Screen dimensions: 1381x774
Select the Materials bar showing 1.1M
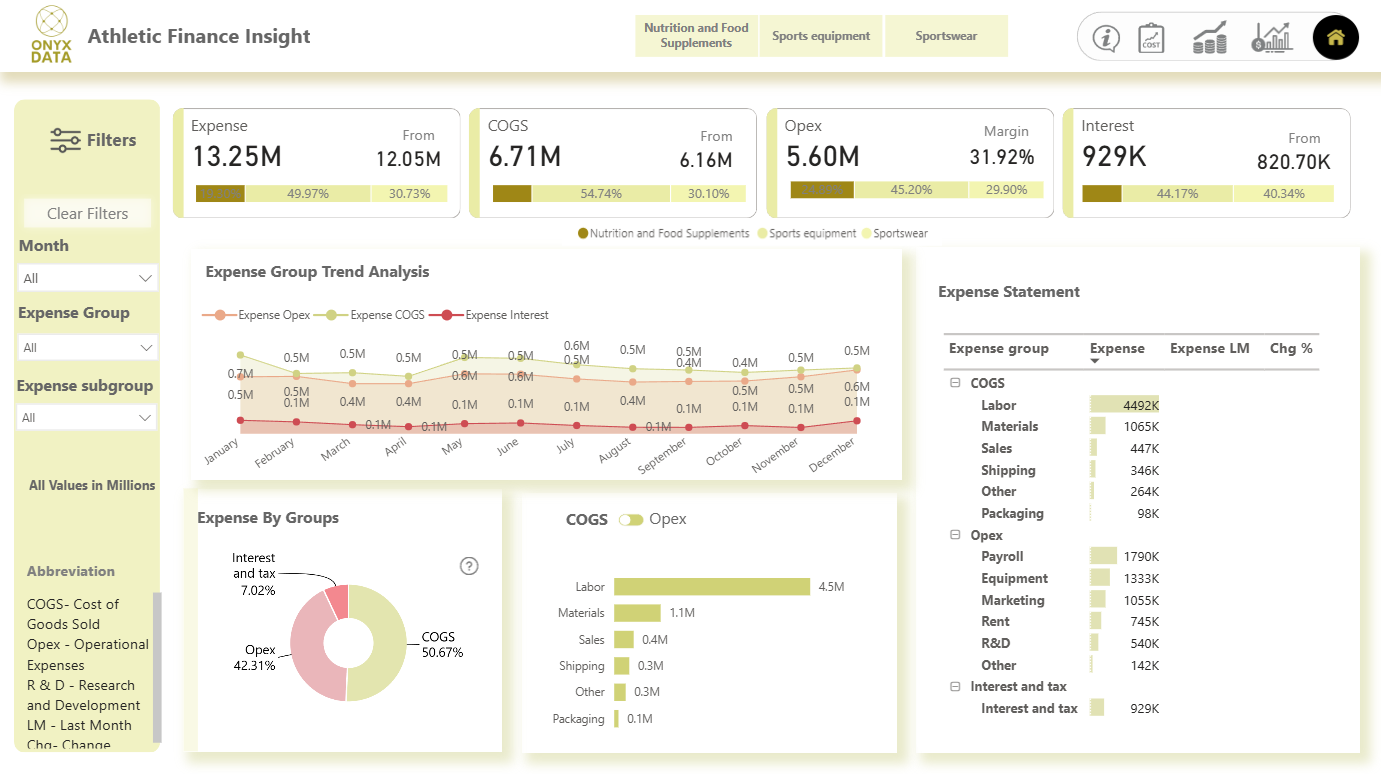(x=637, y=613)
